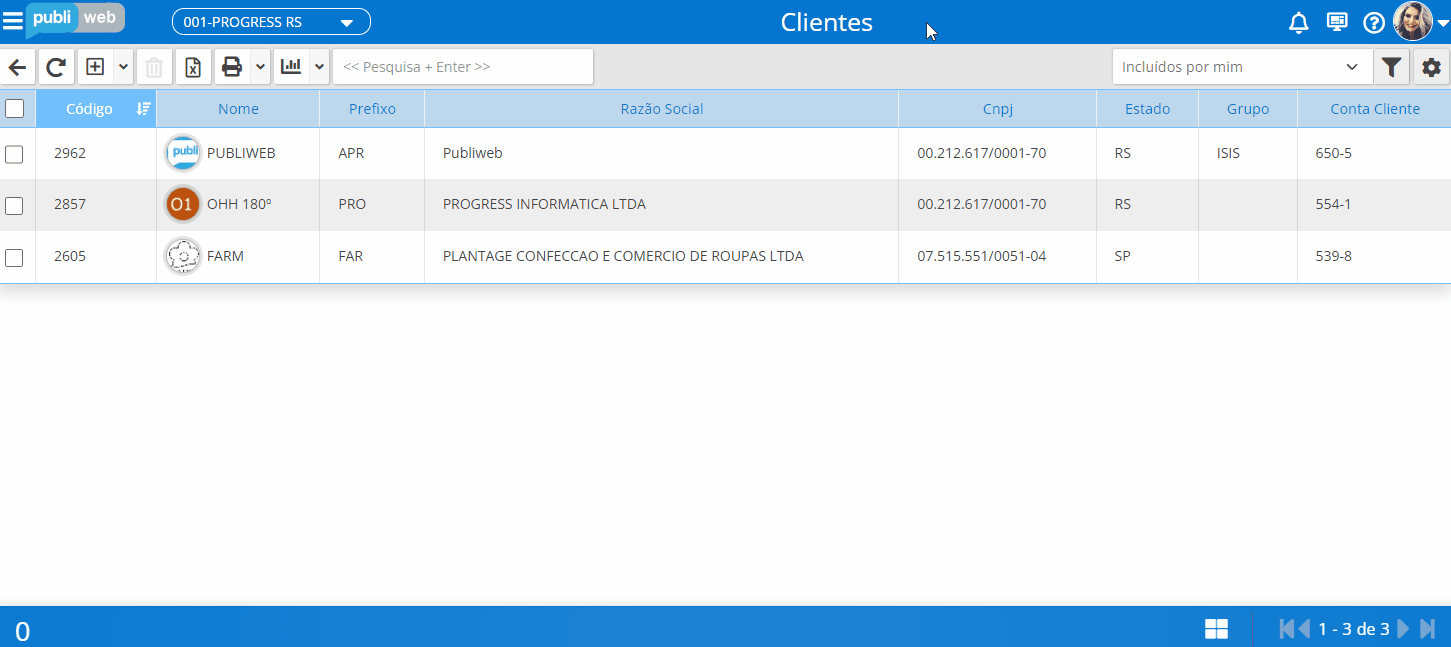Click the delete trash icon
This screenshot has height=647, width=1451.
tap(154, 67)
